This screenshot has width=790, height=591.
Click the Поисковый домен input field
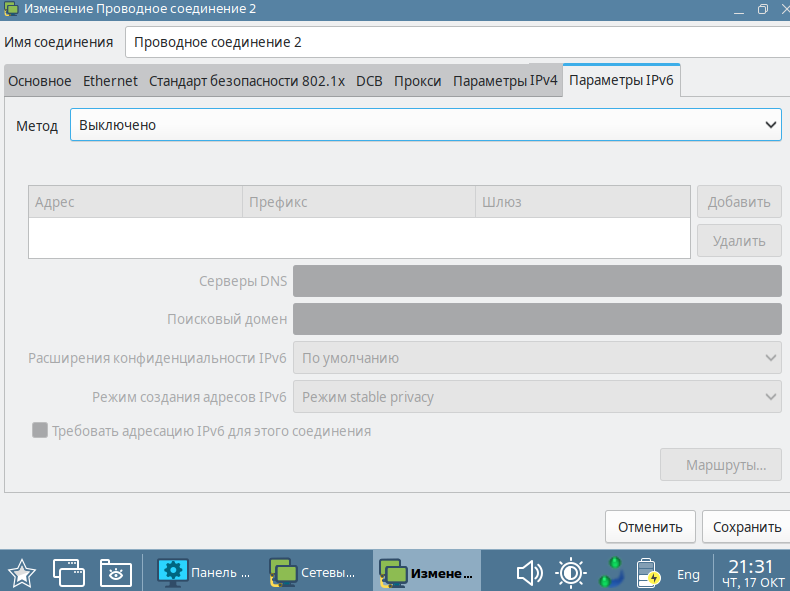coord(537,319)
